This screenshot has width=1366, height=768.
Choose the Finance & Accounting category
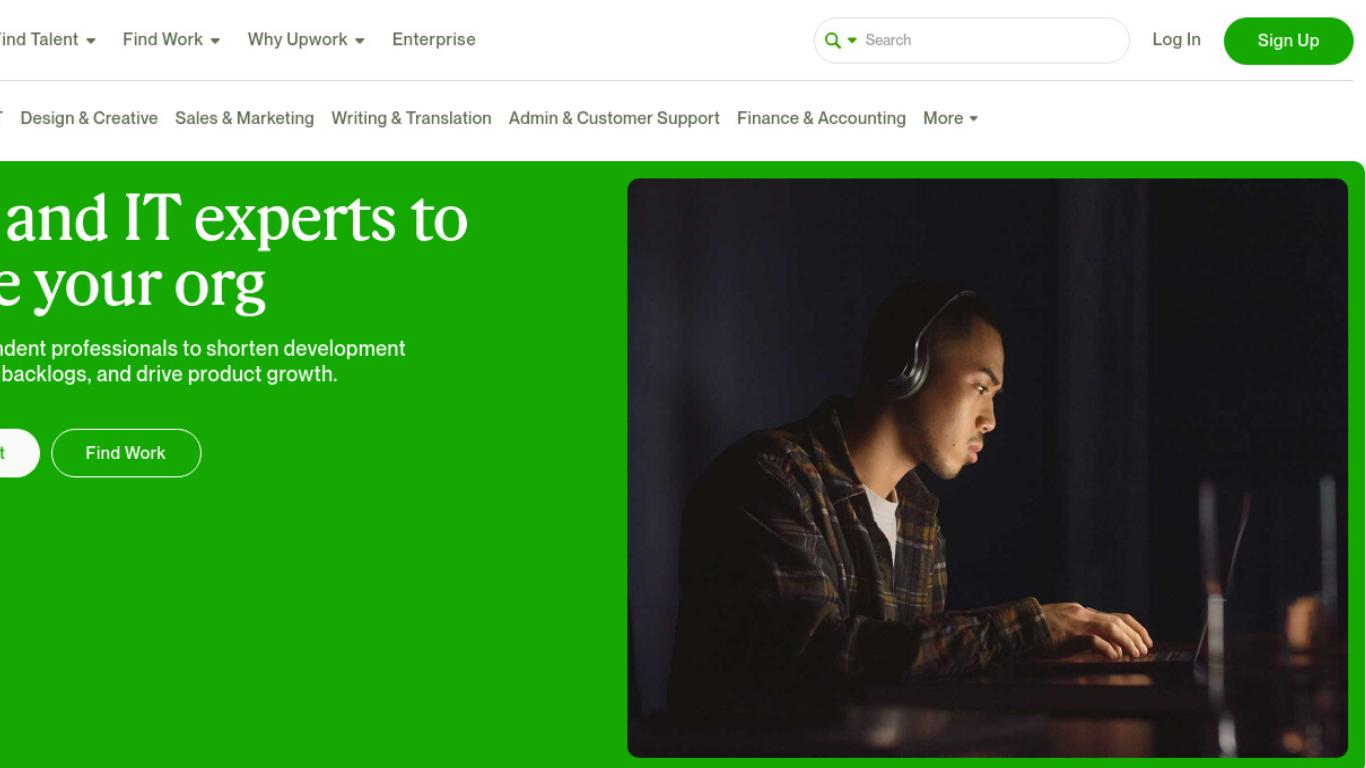821,118
